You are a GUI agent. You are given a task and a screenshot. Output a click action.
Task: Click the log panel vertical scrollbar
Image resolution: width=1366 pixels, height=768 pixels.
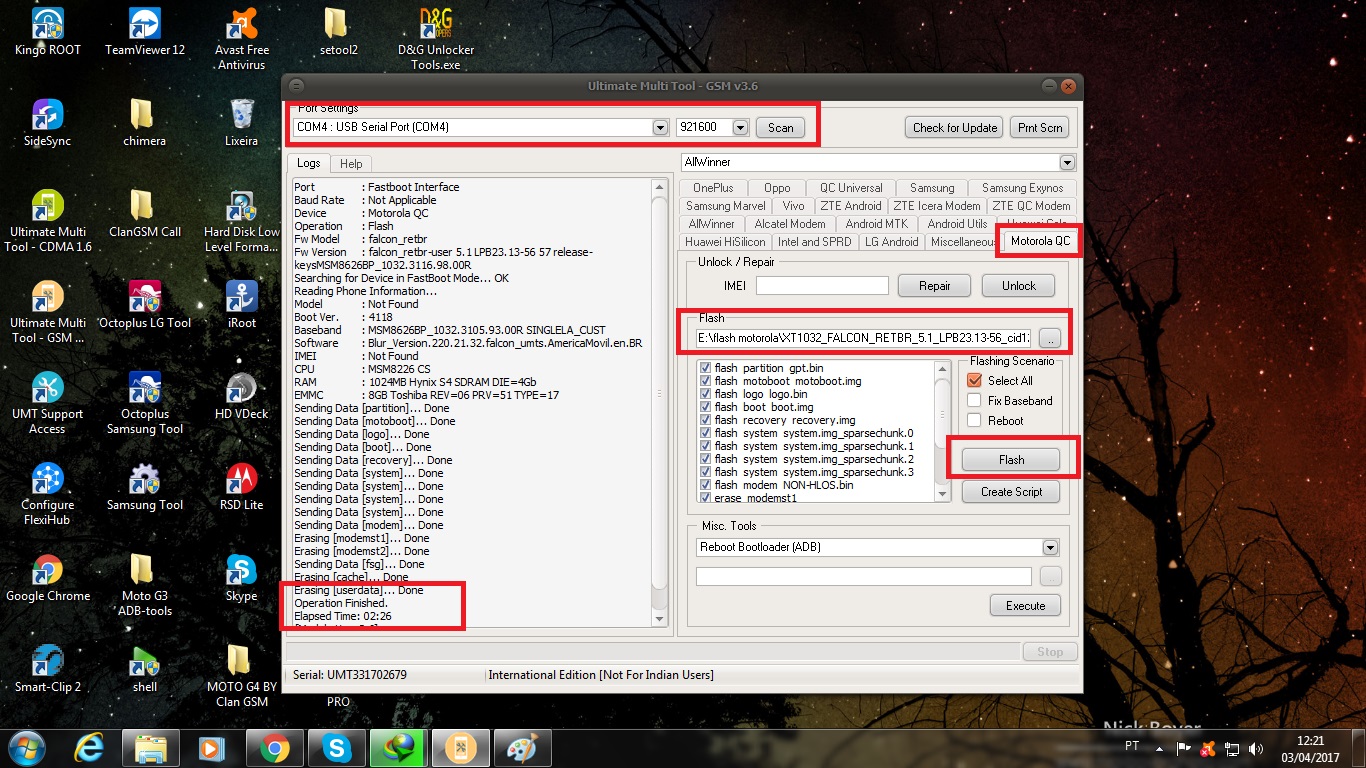[658, 402]
